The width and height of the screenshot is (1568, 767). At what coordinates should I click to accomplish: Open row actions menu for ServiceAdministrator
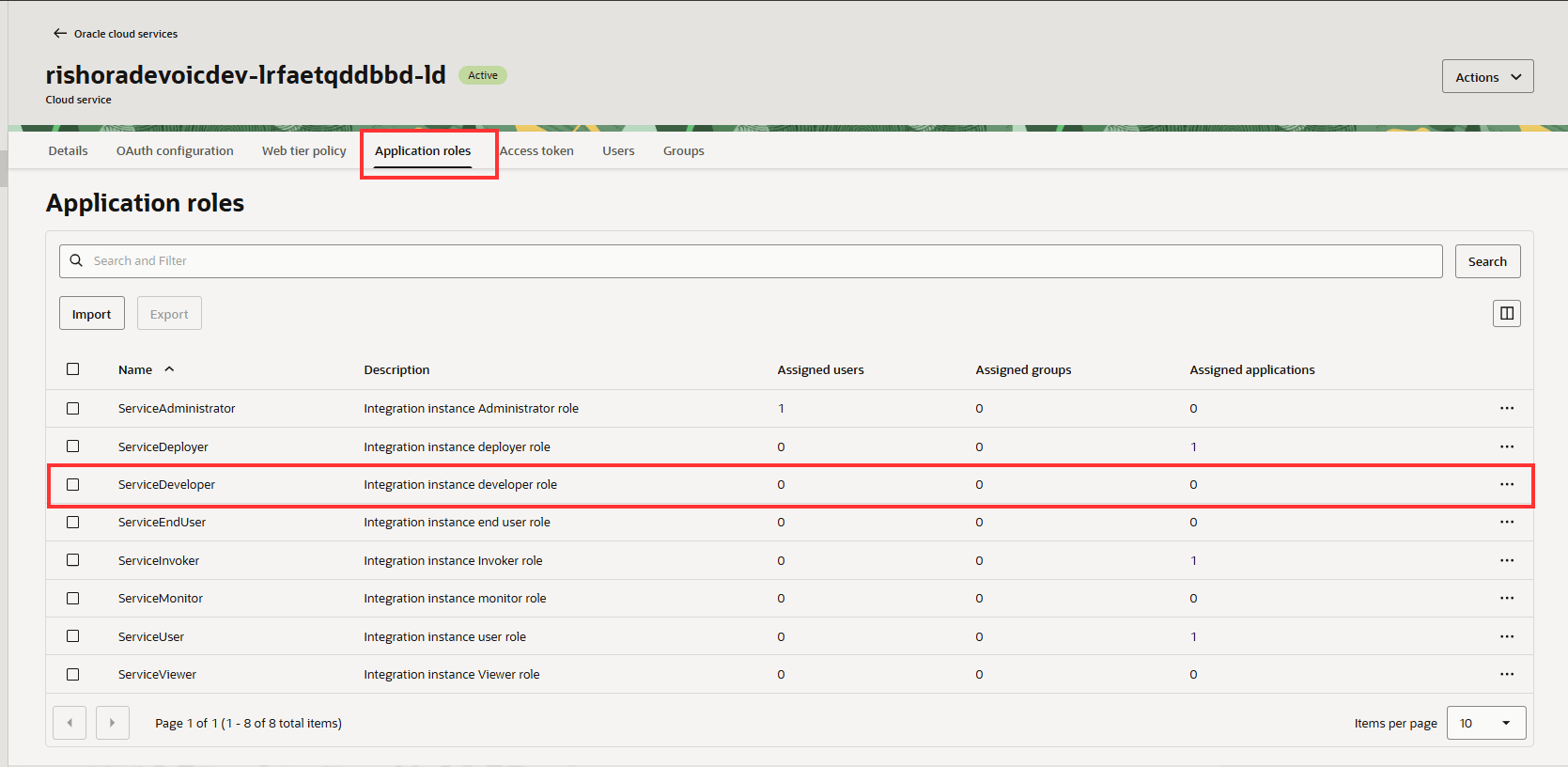point(1506,409)
